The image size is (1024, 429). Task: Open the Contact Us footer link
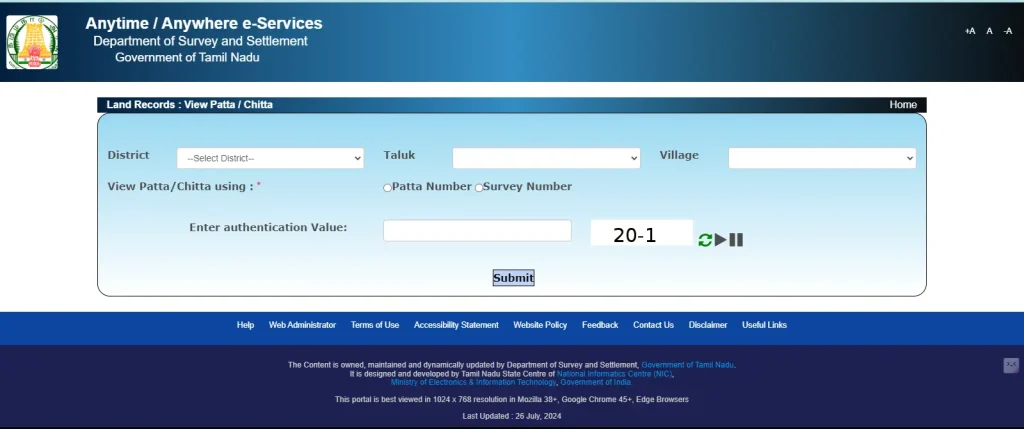(653, 325)
